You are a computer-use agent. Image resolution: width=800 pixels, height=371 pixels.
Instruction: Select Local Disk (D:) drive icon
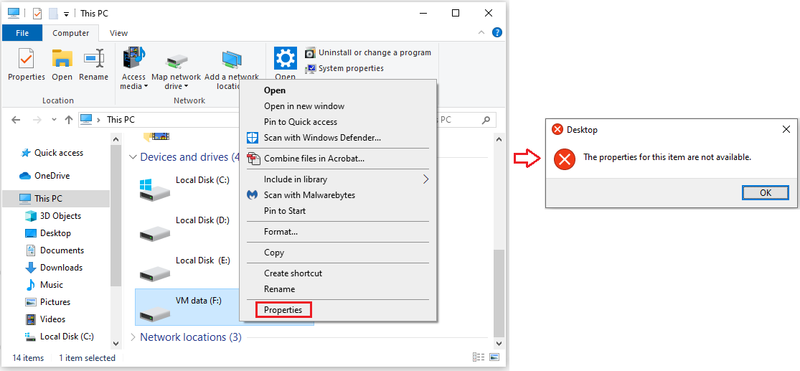(155, 233)
